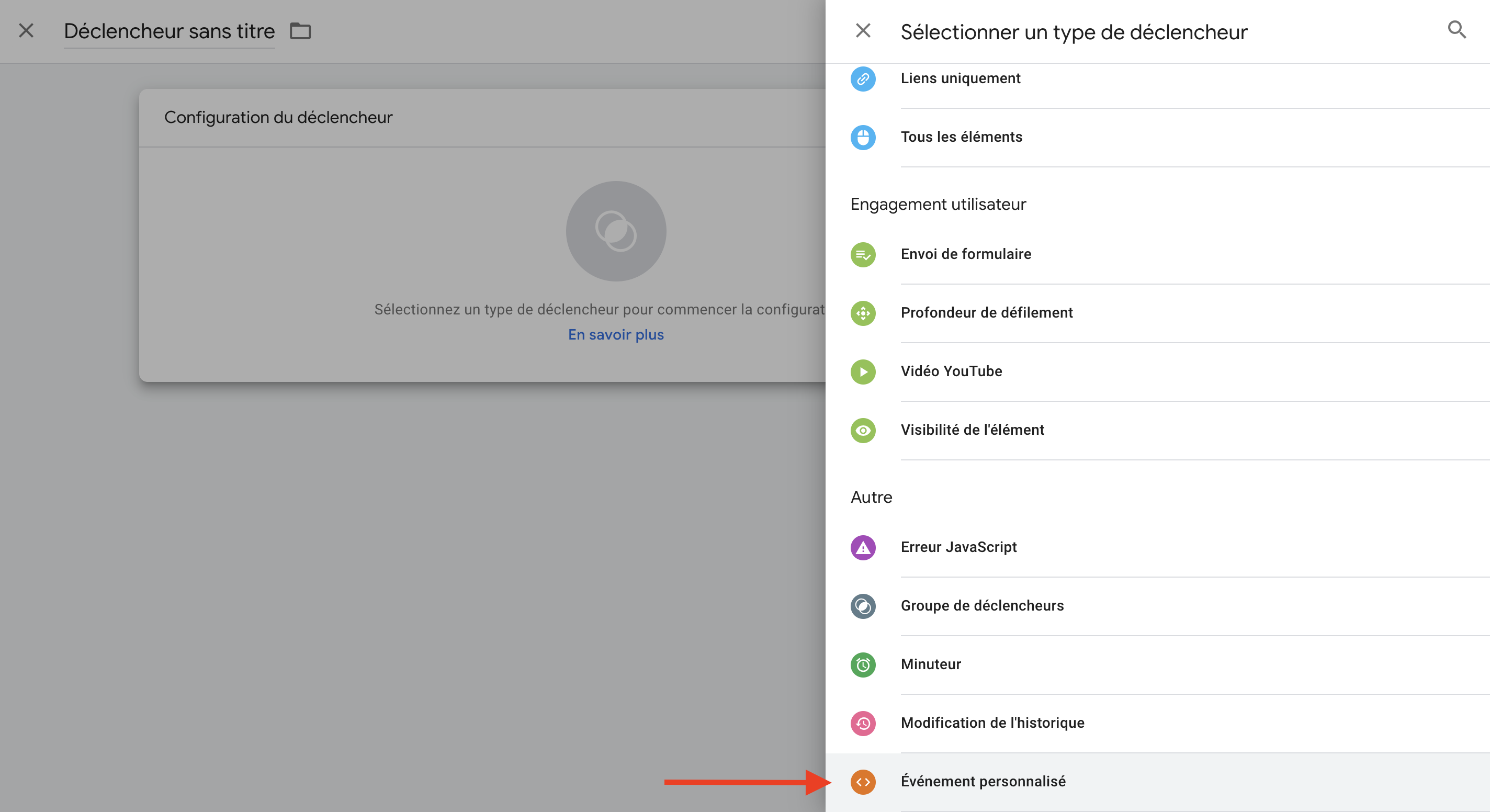Click the Groupe de déclencheurs icon
The height and width of the screenshot is (812, 1490).
click(x=862, y=606)
